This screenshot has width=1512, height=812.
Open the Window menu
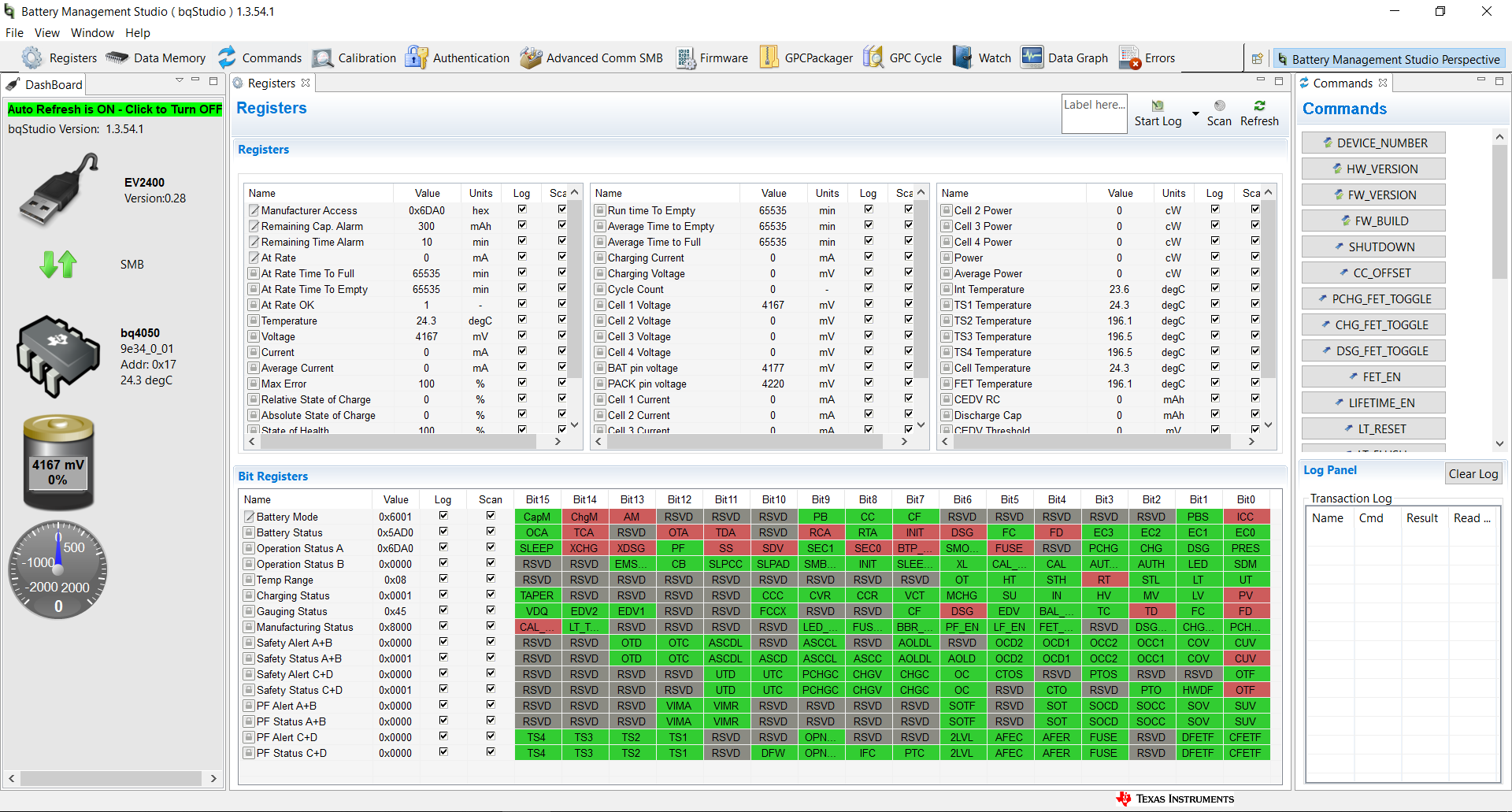coord(92,33)
